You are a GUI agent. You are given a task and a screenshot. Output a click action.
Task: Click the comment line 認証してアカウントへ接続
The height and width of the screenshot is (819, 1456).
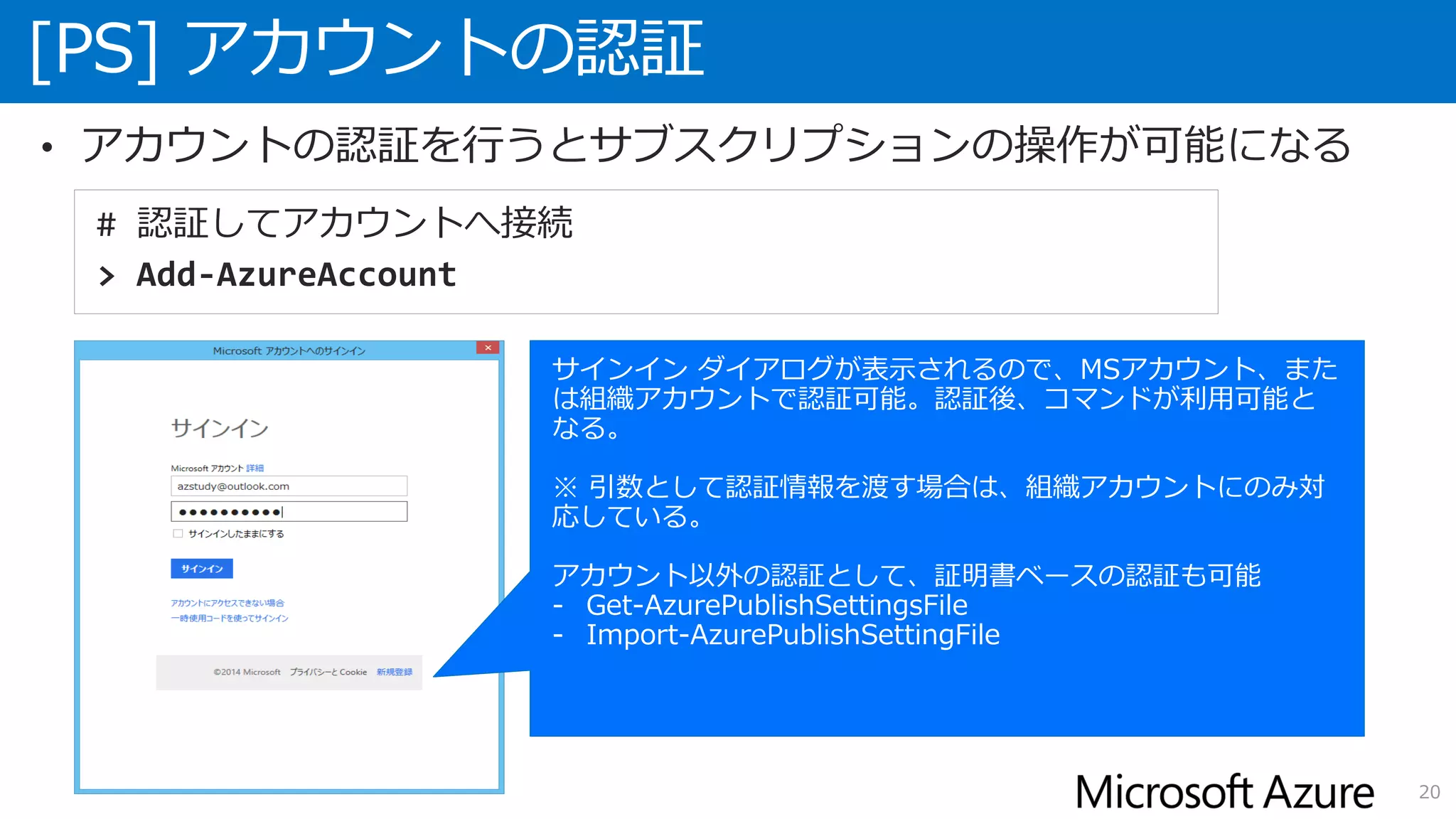click(x=355, y=223)
